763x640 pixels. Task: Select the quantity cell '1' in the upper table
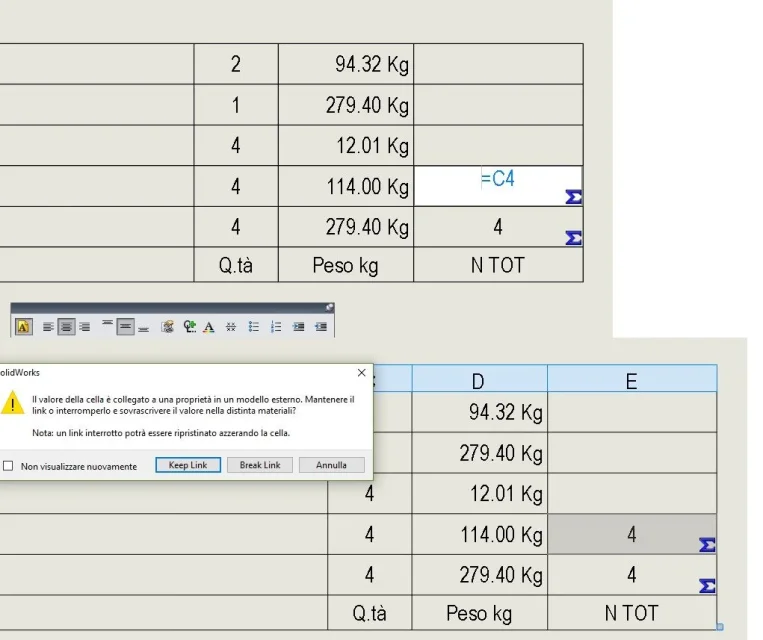236,105
